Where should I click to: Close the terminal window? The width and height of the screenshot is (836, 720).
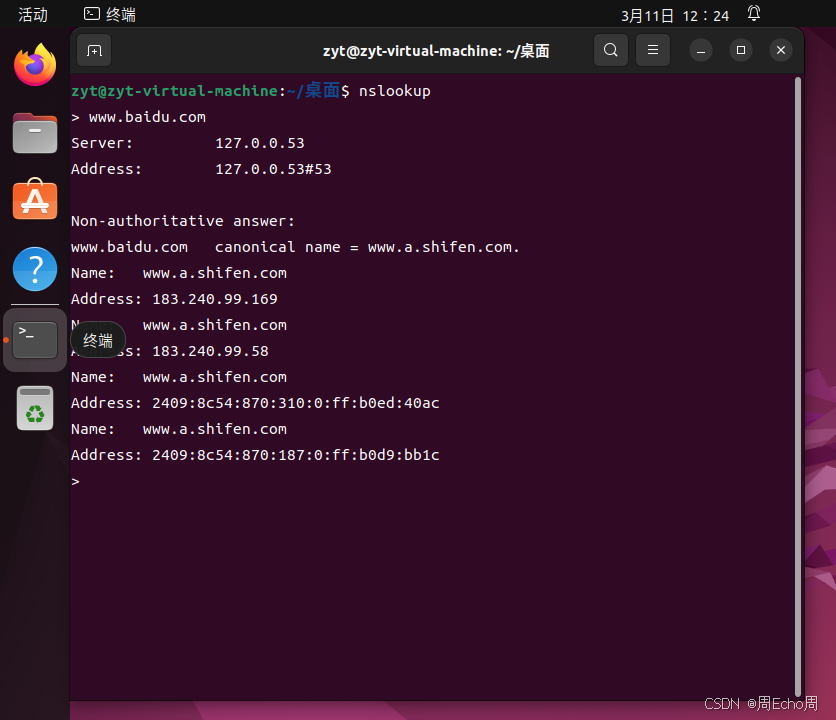point(781,50)
